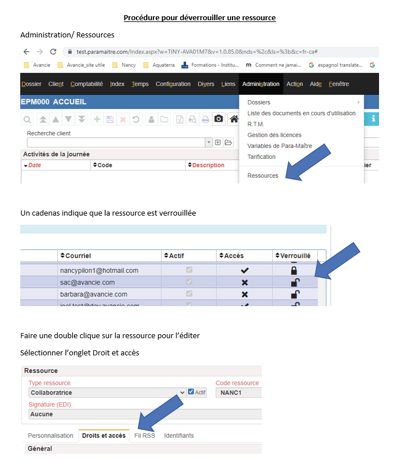Viewport: 397px width, 461px height.
Task: Click browser back arrow
Action: click(x=27, y=52)
